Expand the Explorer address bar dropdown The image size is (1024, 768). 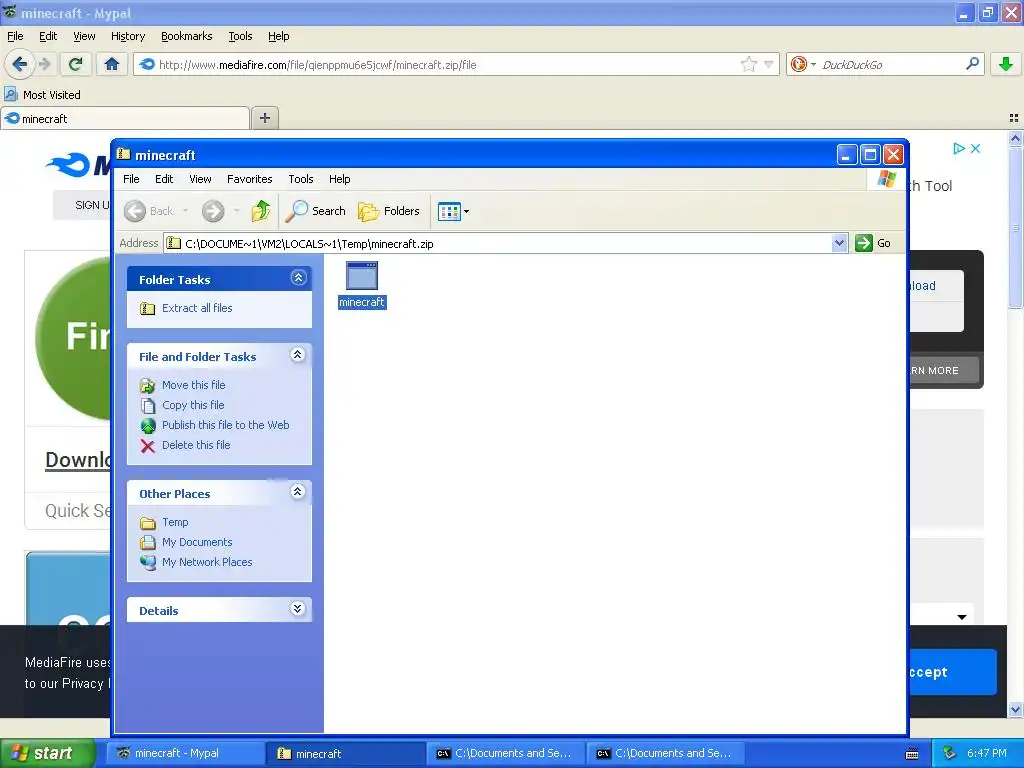[x=839, y=243]
